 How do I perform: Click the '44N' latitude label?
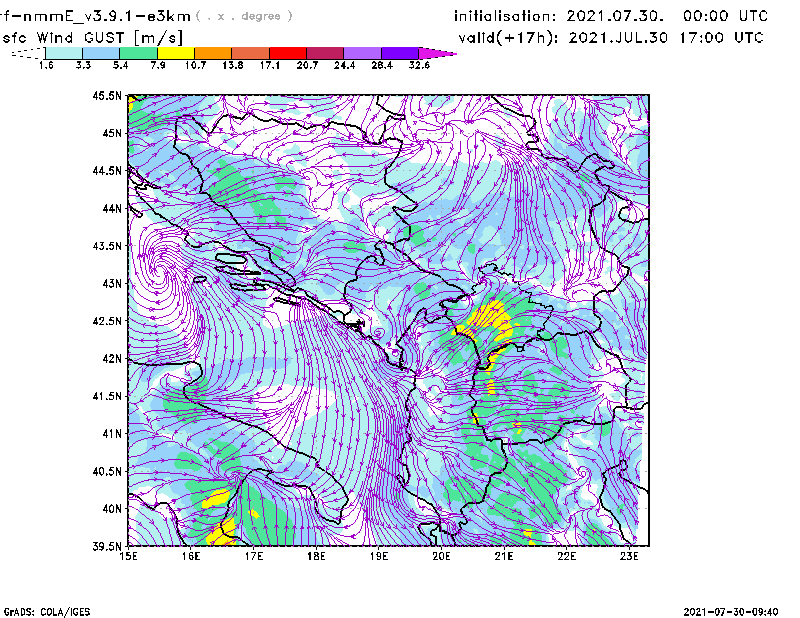[x=112, y=208]
